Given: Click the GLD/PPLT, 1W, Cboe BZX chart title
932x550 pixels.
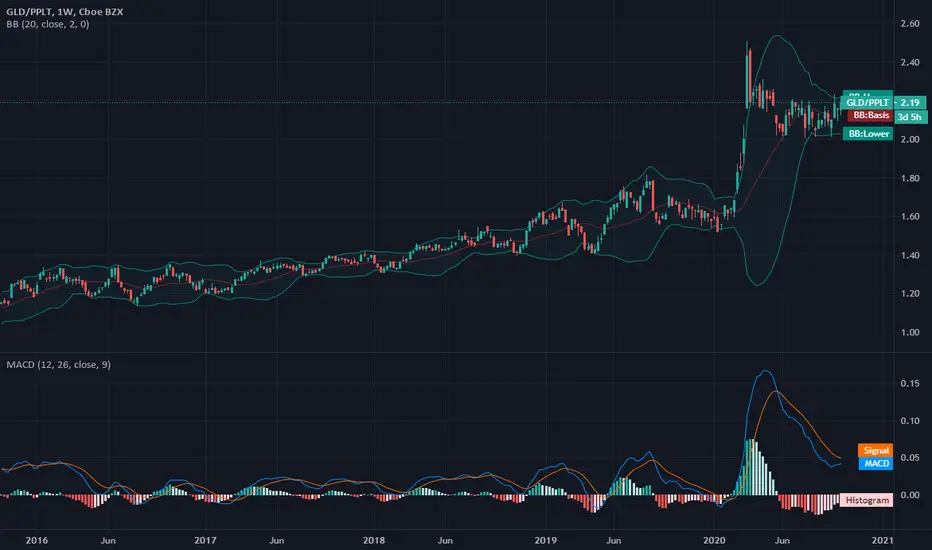Looking at the screenshot, I should pos(64,11).
